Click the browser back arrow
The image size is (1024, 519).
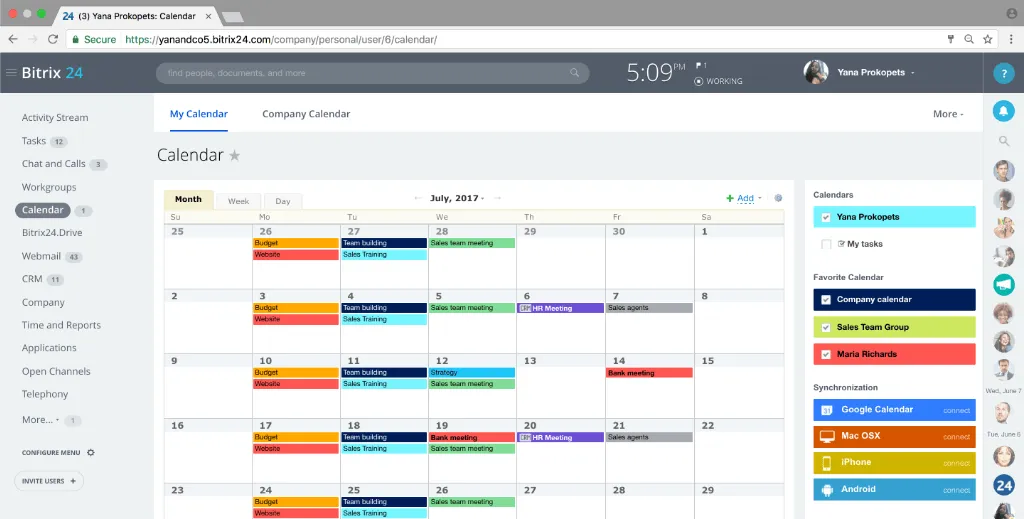click(x=13, y=39)
